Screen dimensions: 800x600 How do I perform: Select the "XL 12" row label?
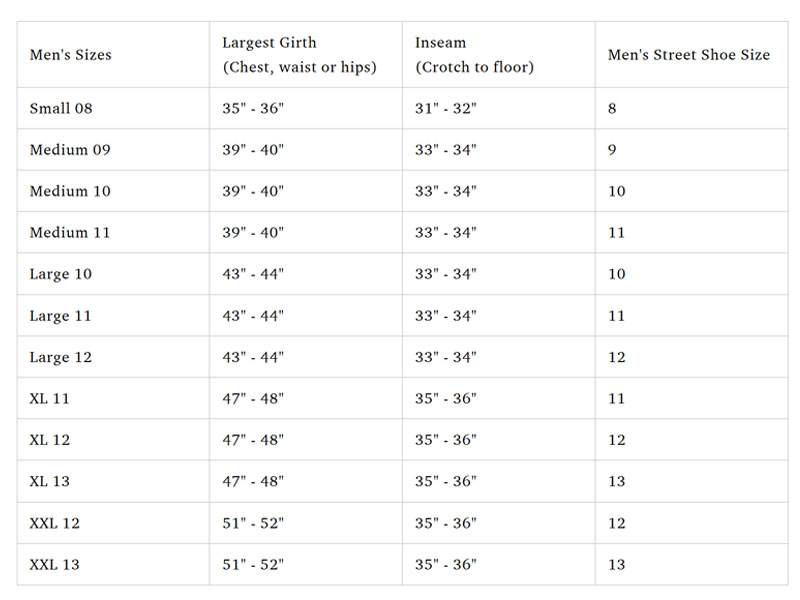coord(50,440)
